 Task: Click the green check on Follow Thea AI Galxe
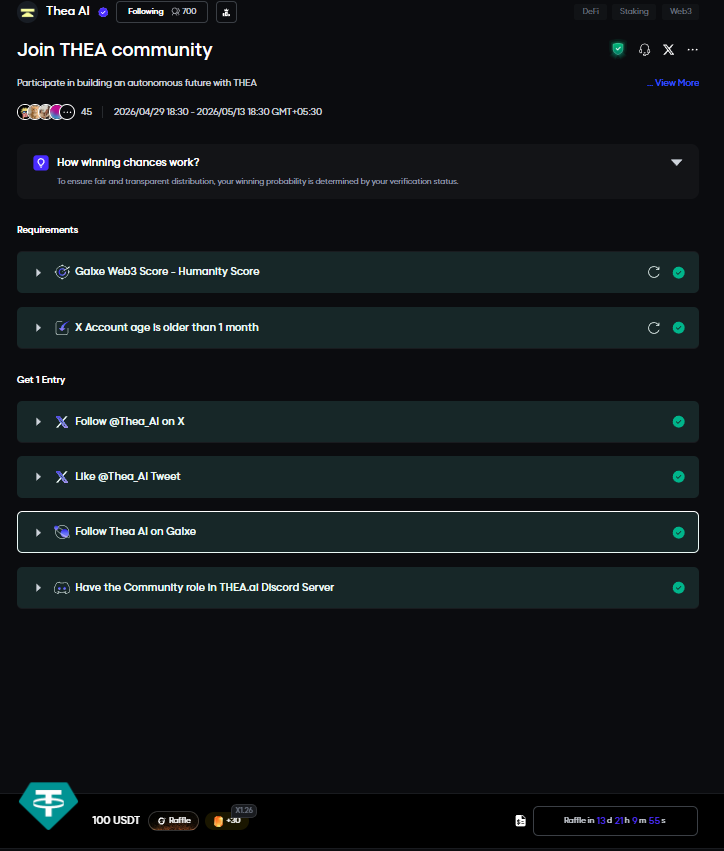point(678,532)
